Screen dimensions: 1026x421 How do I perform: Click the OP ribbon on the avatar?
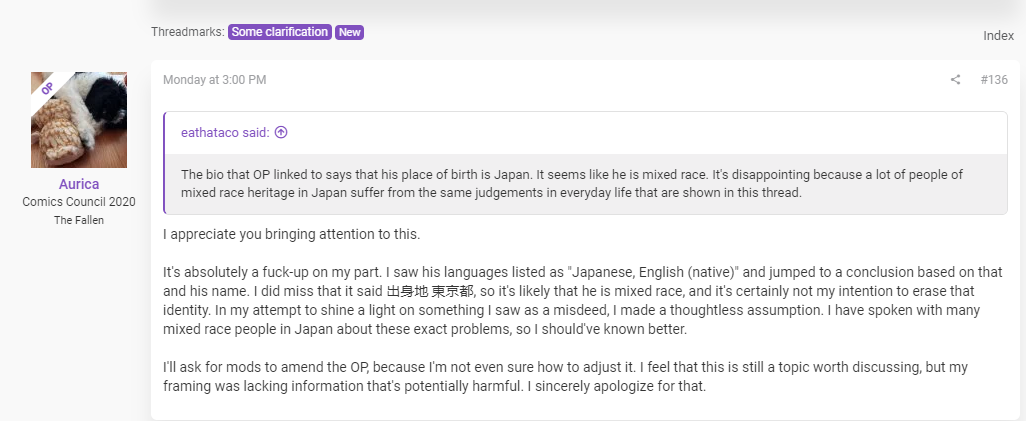tap(47, 88)
